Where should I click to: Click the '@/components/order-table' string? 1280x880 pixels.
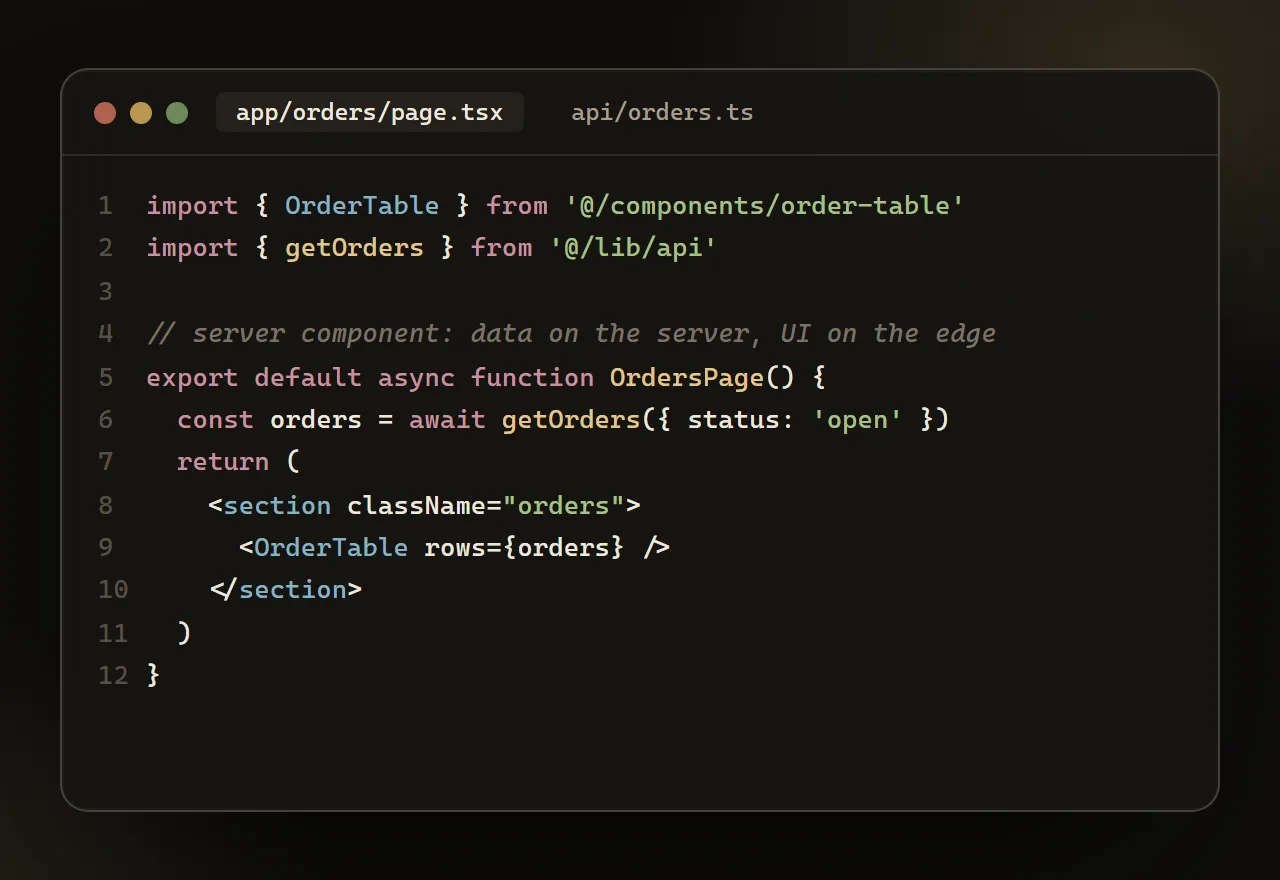coord(764,206)
